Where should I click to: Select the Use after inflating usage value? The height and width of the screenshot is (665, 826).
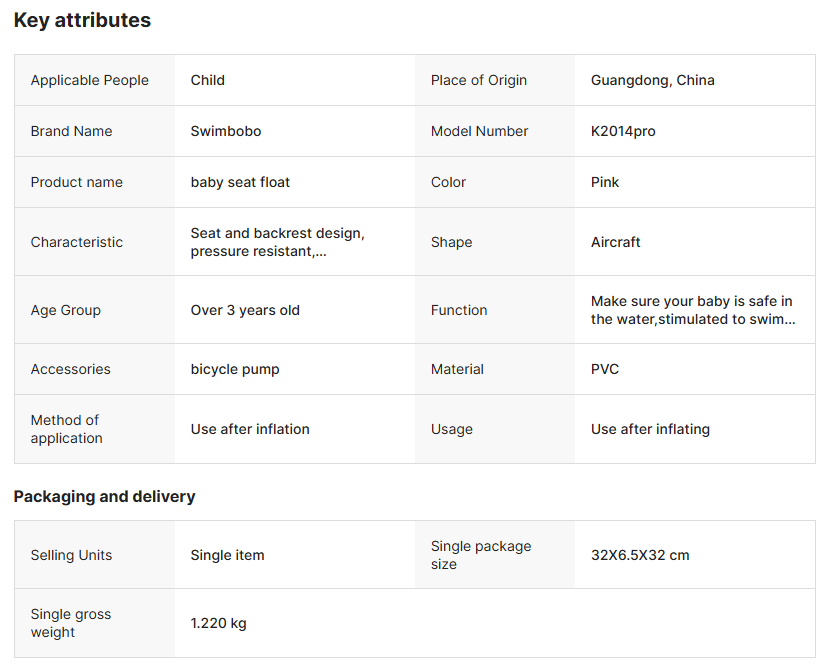650,429
